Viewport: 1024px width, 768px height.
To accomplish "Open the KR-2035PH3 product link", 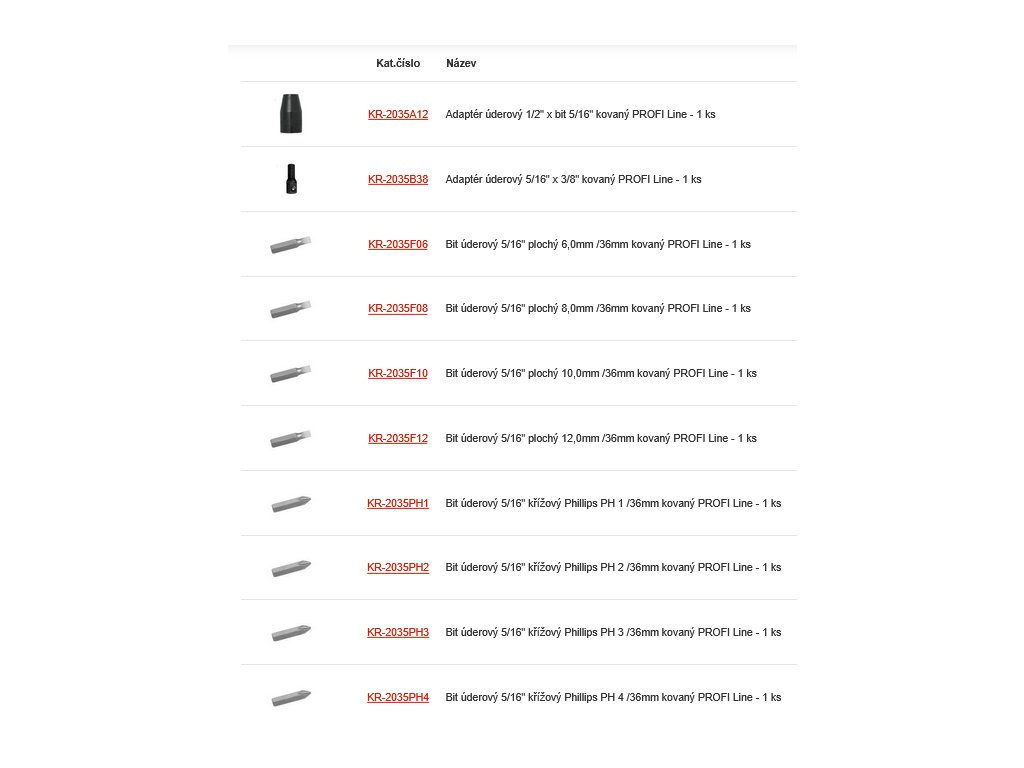I will 398,633.
